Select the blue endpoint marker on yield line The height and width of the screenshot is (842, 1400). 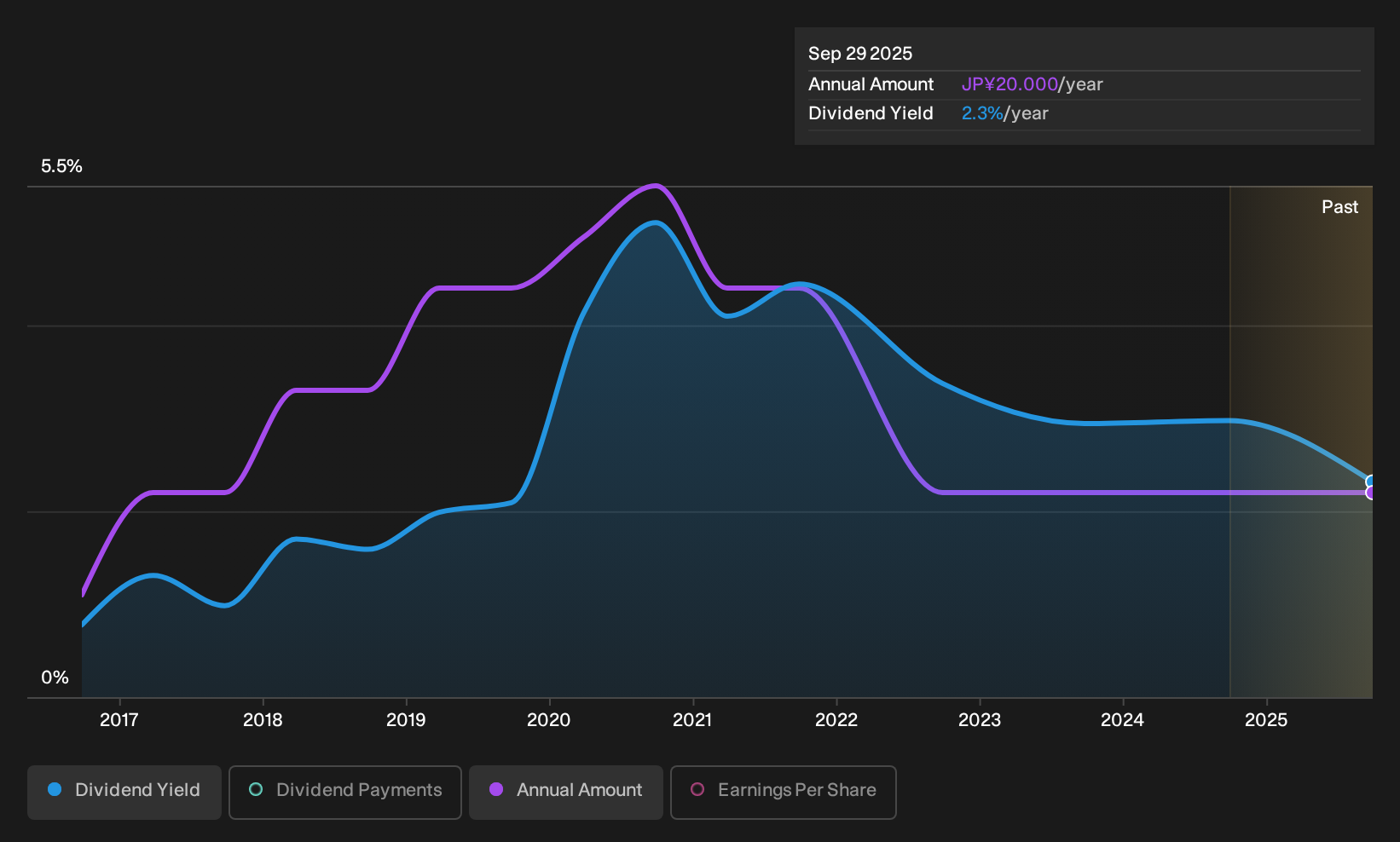coord(1370,482)
